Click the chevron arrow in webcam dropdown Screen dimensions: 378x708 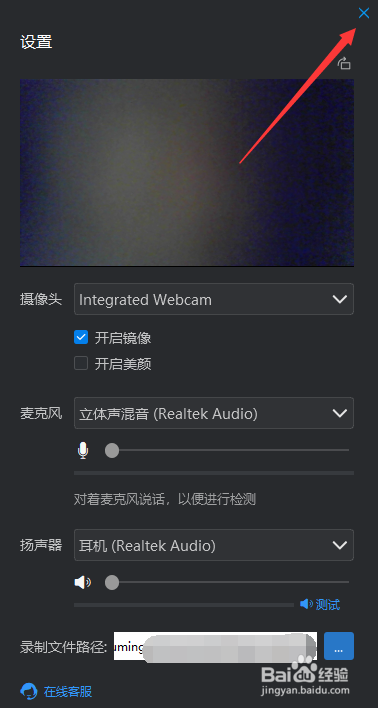(339, 299)
